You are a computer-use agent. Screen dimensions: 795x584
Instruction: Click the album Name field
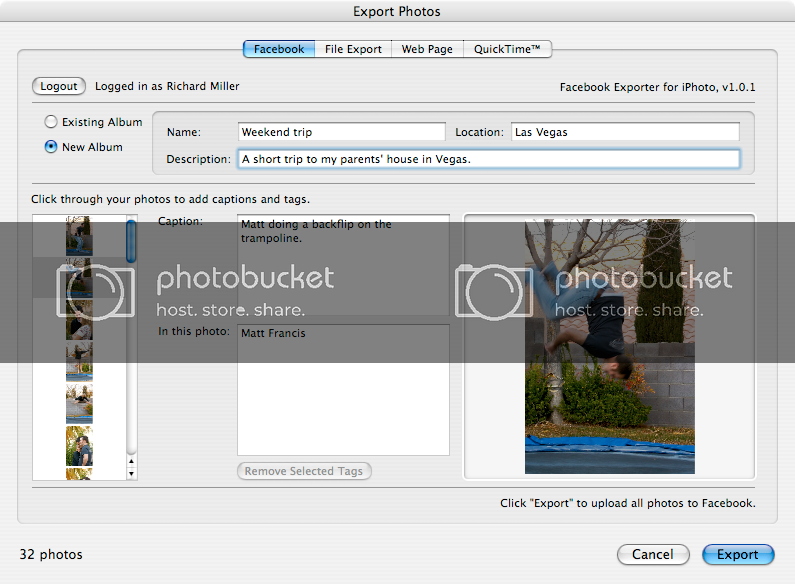[x=342, y=132]
